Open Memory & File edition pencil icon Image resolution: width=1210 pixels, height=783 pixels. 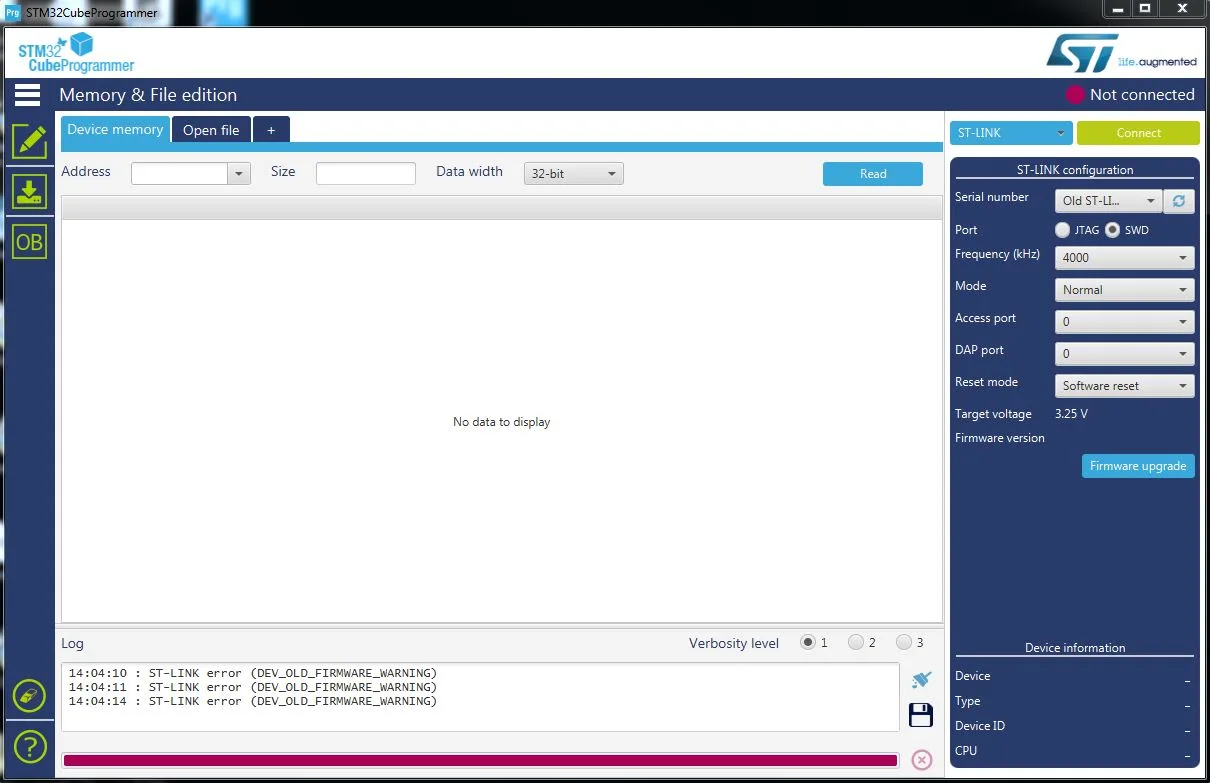29,141
